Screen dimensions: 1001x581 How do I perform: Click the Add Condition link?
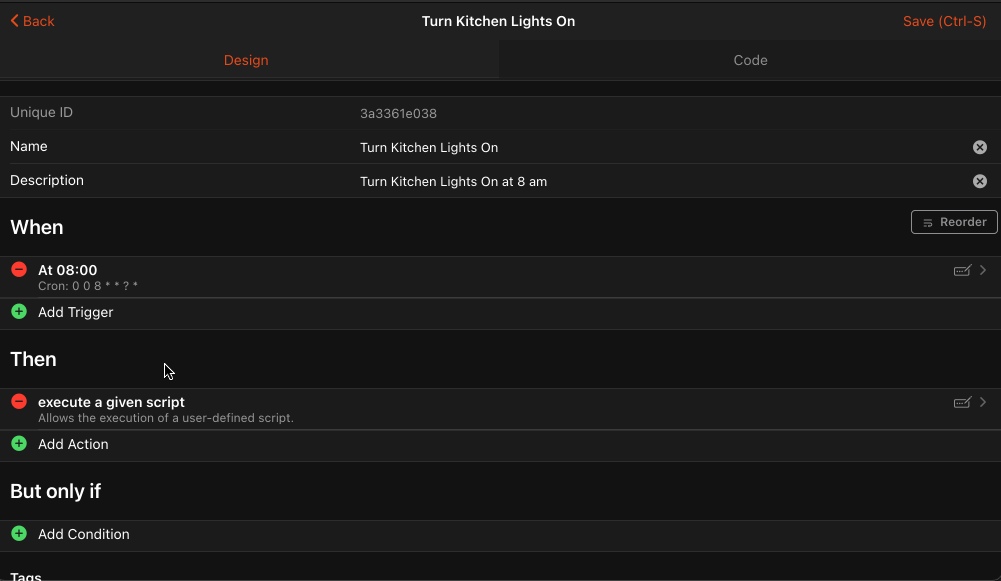[84, 534]
